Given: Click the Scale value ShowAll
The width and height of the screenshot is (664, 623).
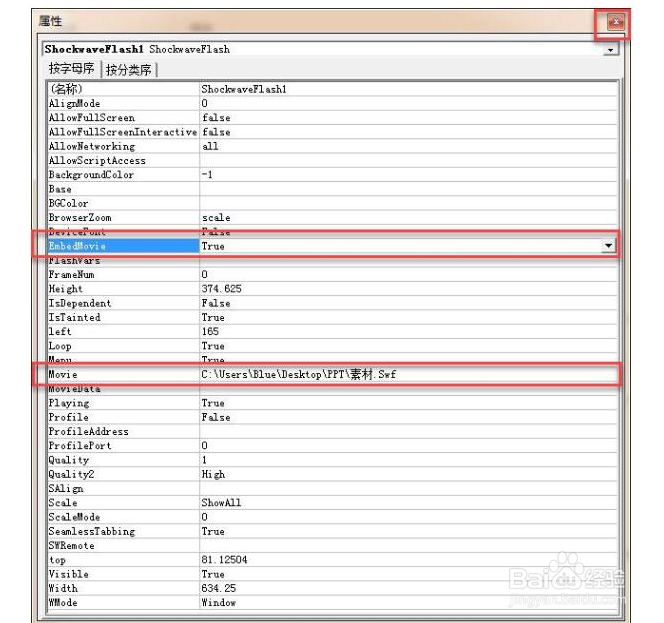Looking at the screenshot, I should (221, 503).
